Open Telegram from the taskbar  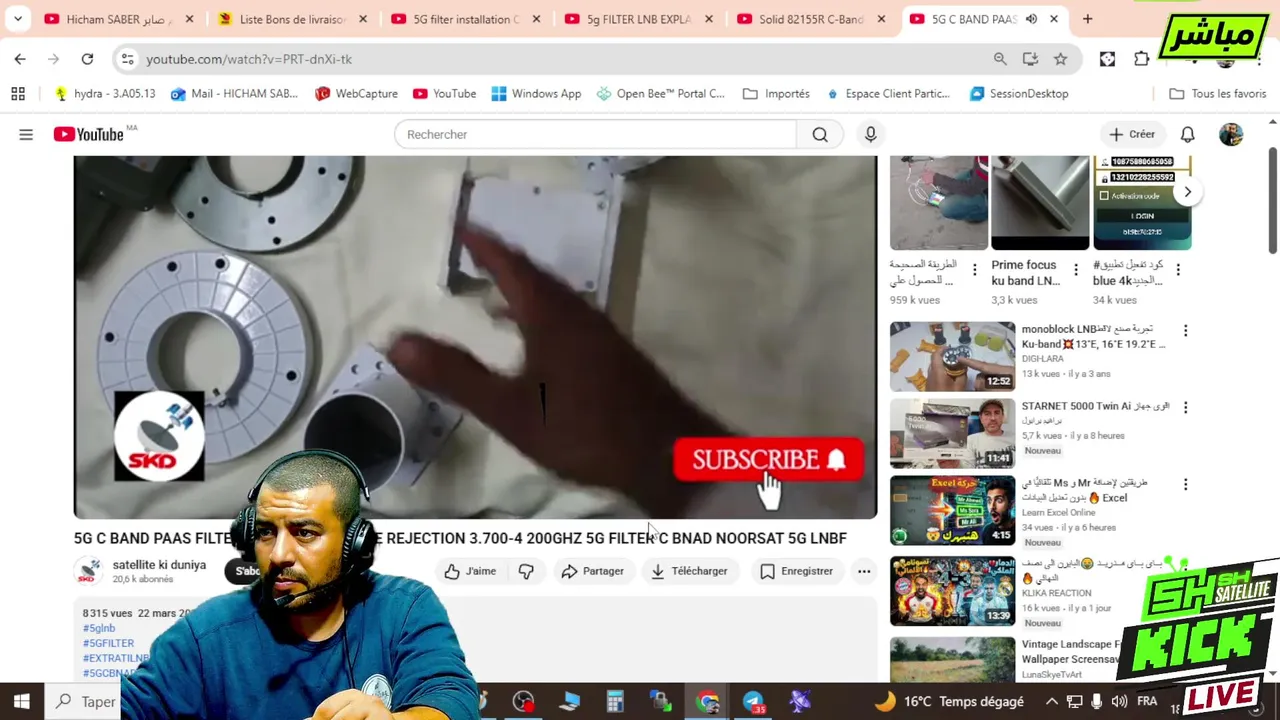(x=753, y=701)
